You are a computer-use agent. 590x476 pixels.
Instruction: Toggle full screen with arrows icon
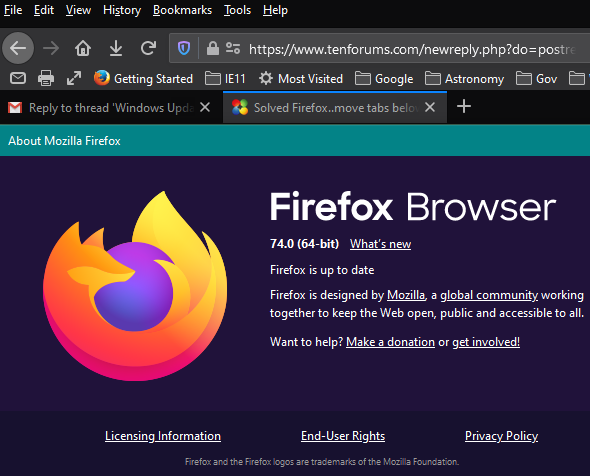(74, 78)
